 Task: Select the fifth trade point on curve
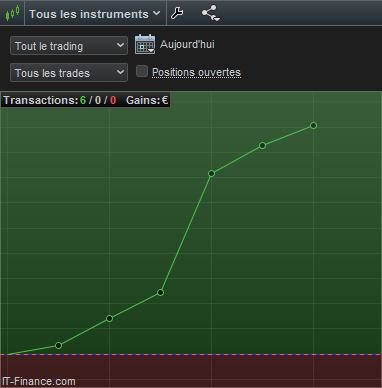click(x=262, y=145)
